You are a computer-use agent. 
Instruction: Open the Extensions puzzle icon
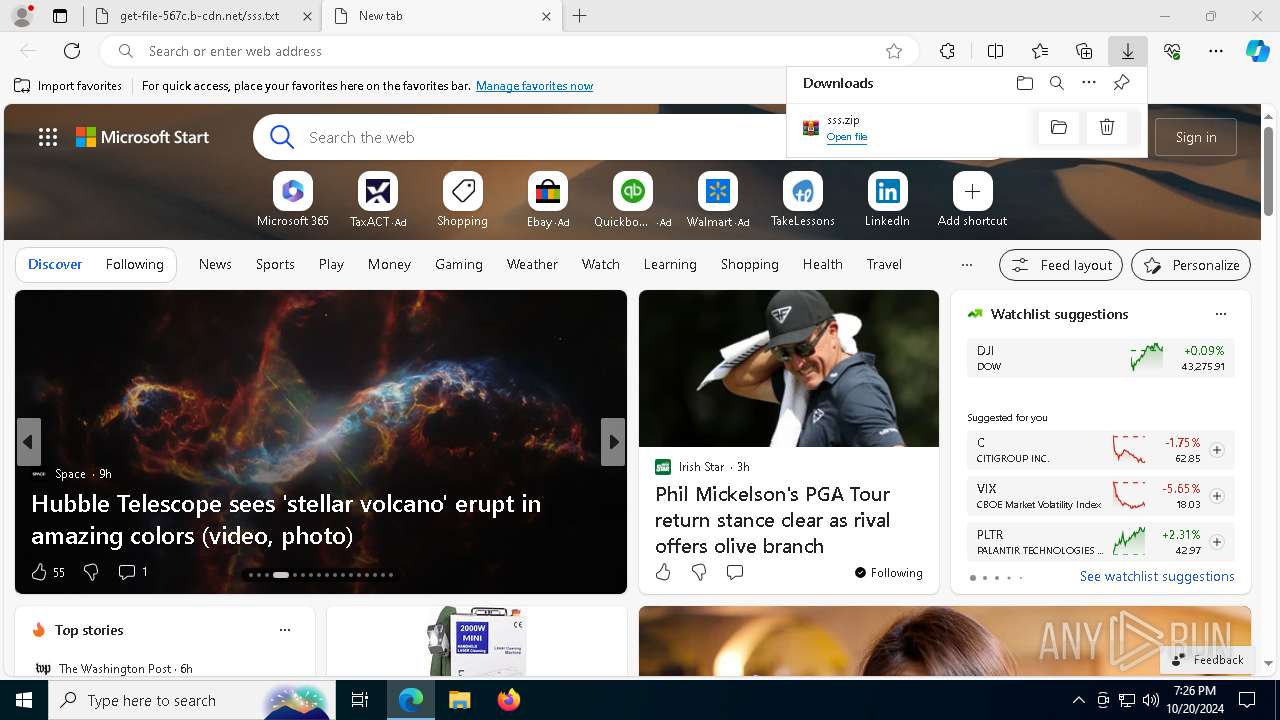click(947, 51)
